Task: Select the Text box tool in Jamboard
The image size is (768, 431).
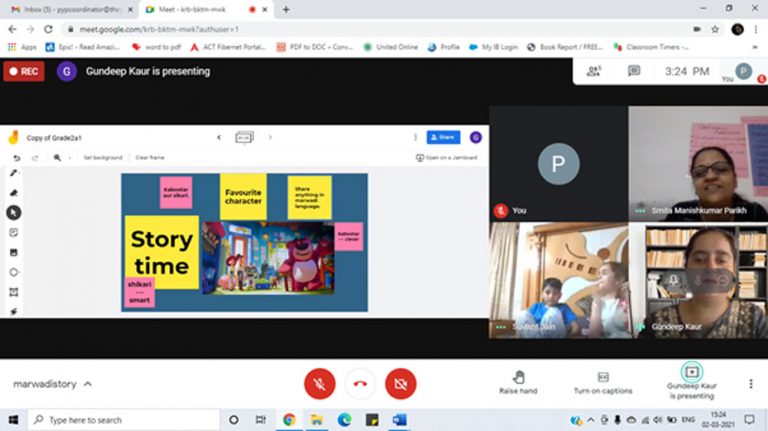Action: pyautogui.click(x=14, y=292)
